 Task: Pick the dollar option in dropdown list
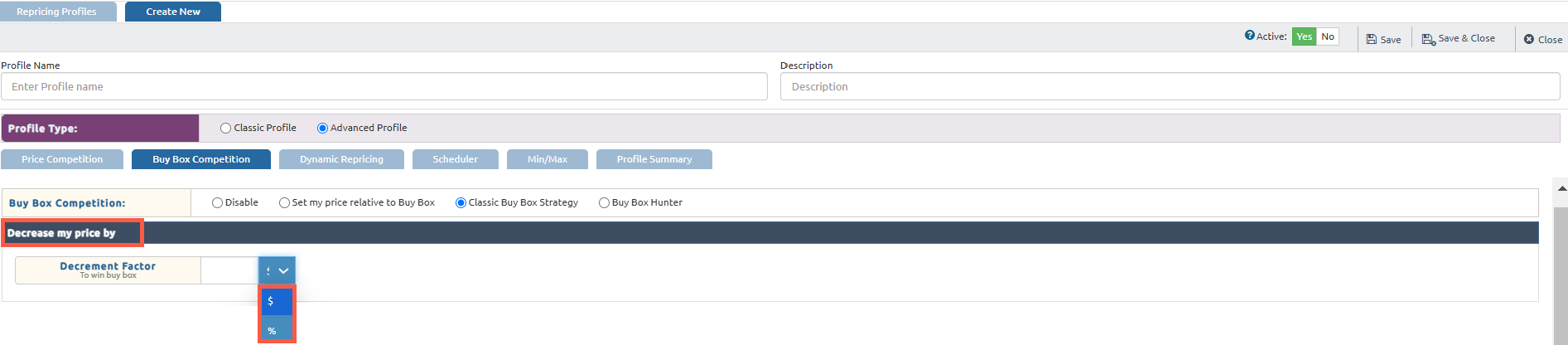tap(277, 301)
